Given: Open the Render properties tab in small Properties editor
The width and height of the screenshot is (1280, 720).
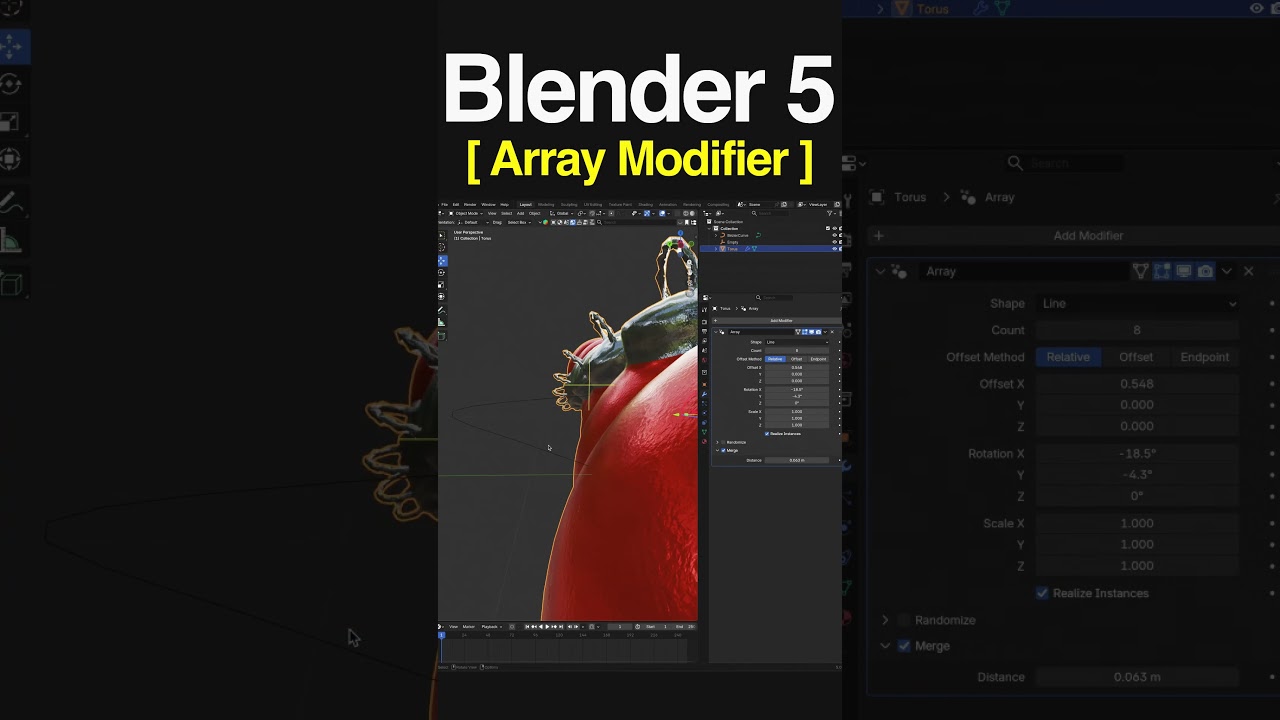Looking at the screenshot, I should click(x=704, y=322).
